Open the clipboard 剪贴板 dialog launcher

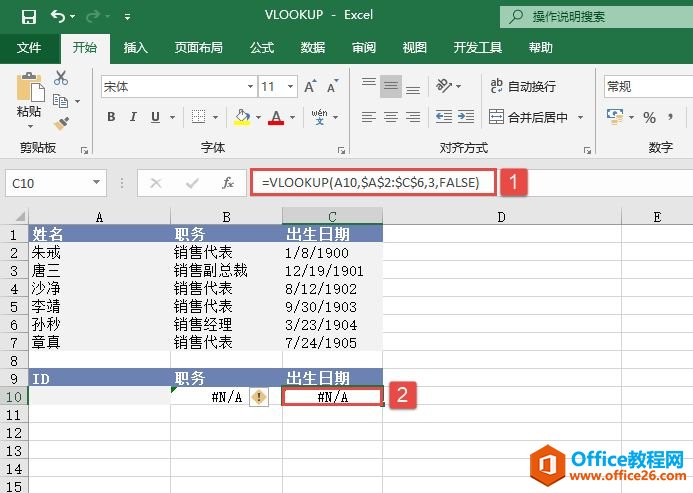click(84, 151)
